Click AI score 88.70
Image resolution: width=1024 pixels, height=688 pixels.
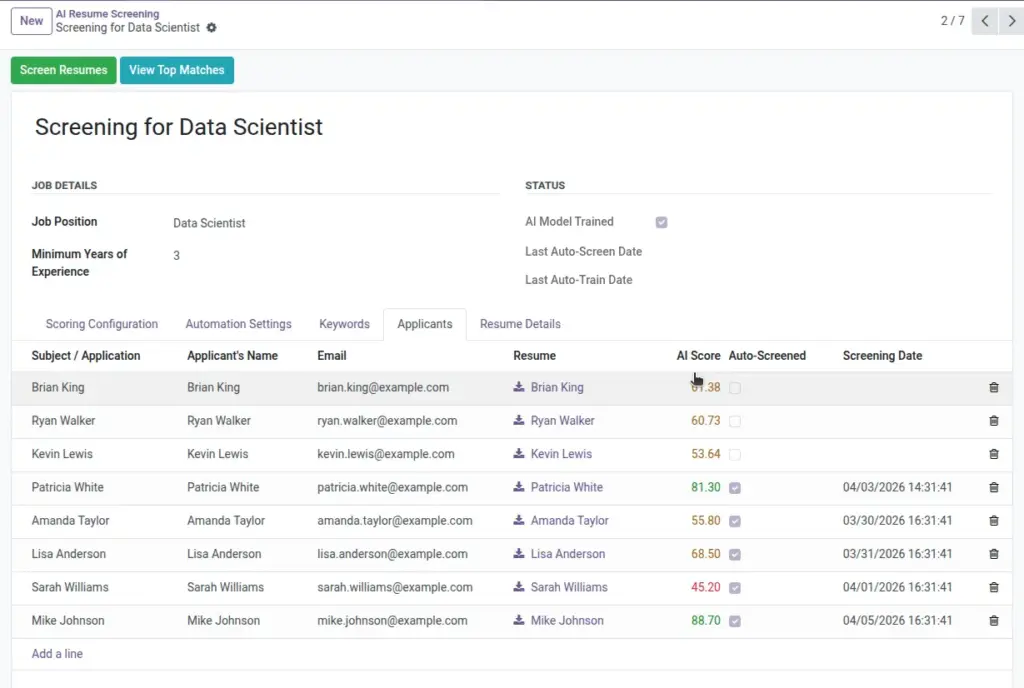[705, 620]
